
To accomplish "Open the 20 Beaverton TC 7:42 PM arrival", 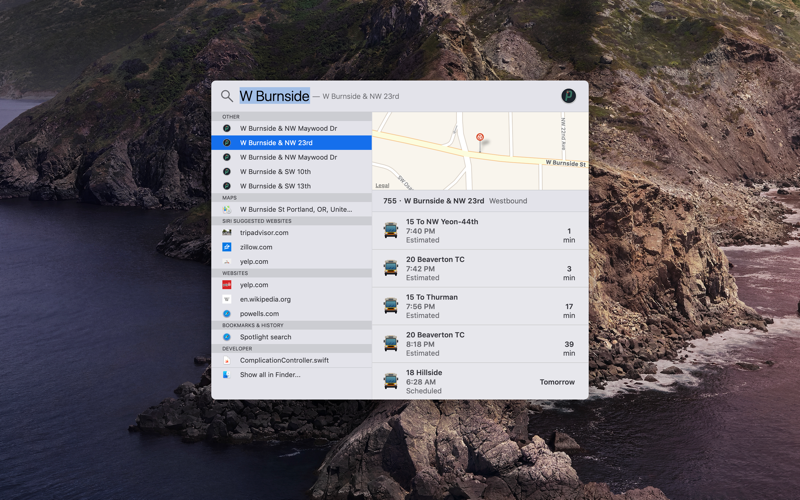I will pos(480,268).
